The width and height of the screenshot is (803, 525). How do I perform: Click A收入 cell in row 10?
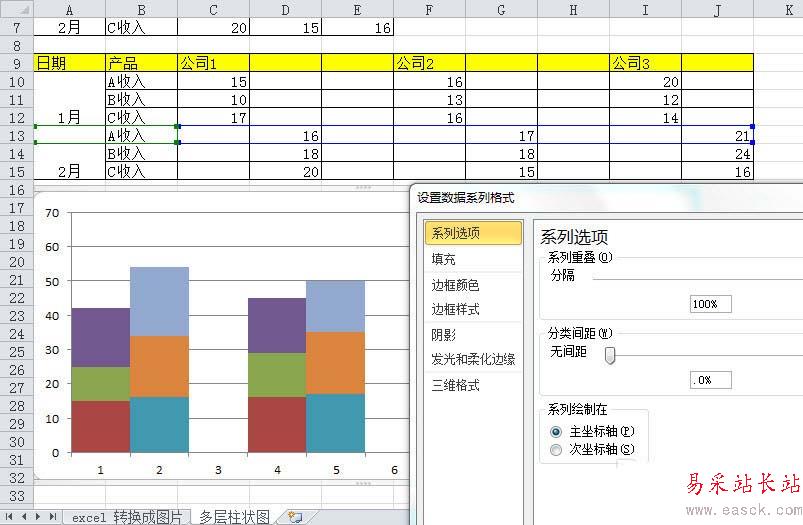pyautogui.click(x=141, y=81)
